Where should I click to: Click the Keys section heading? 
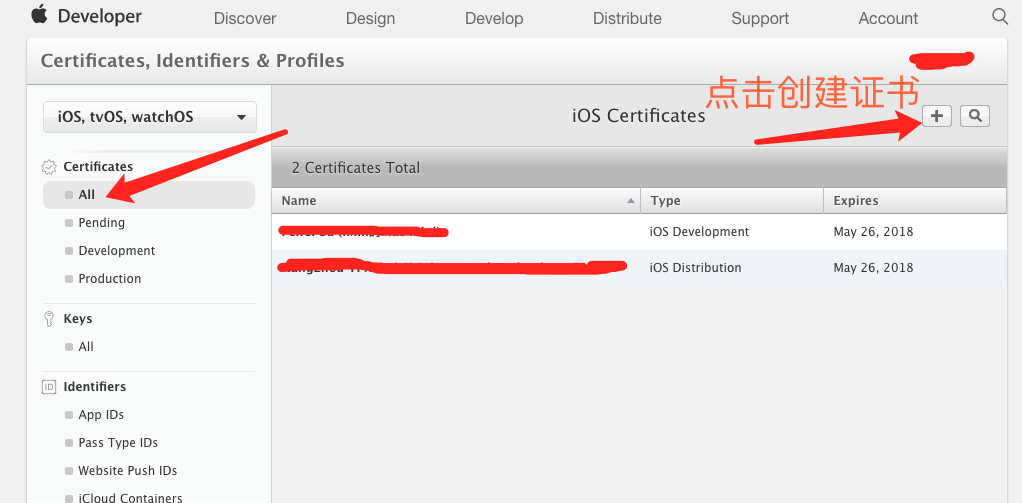(78, 319)
